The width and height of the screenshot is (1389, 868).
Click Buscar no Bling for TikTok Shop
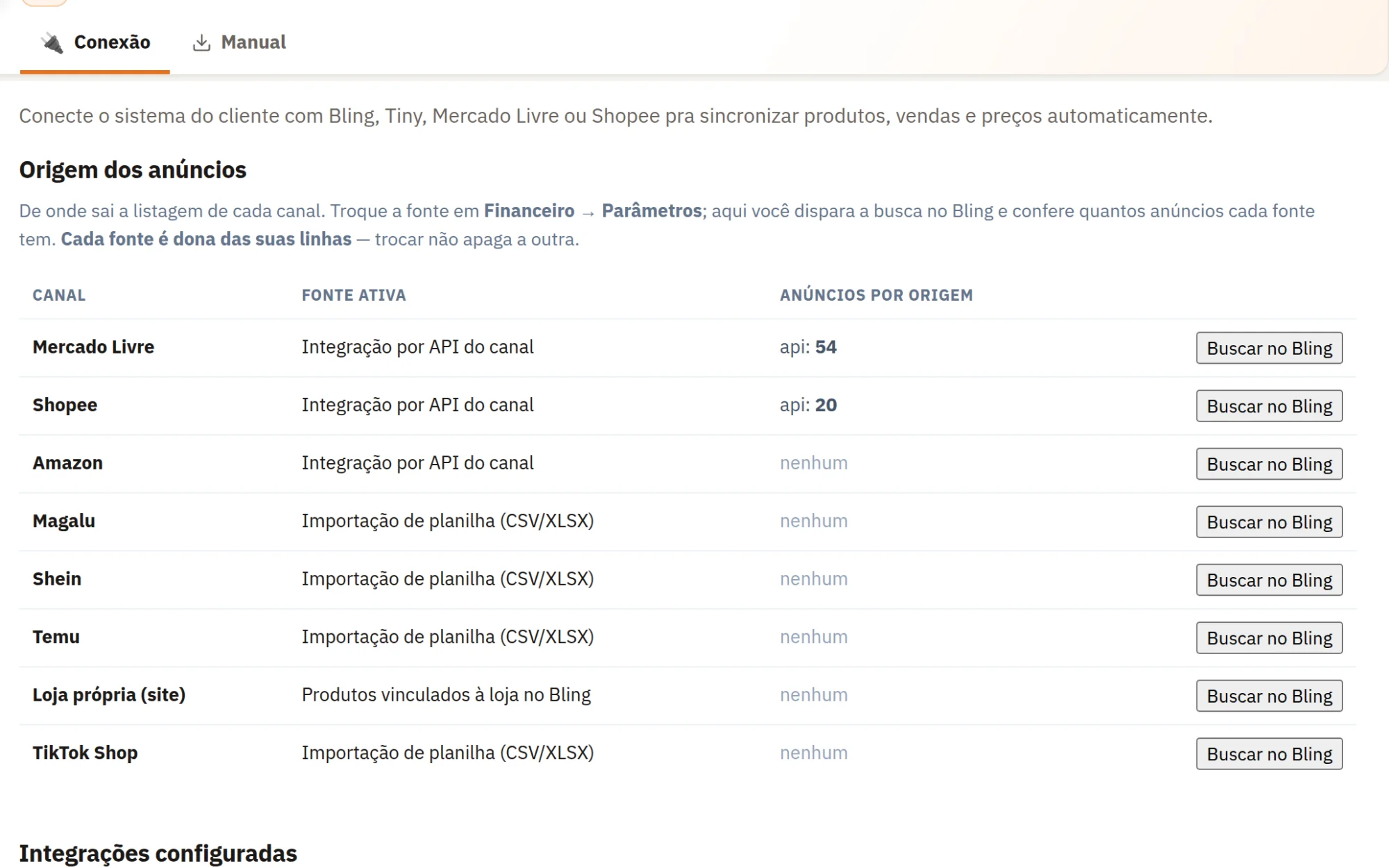(1269, 753)
